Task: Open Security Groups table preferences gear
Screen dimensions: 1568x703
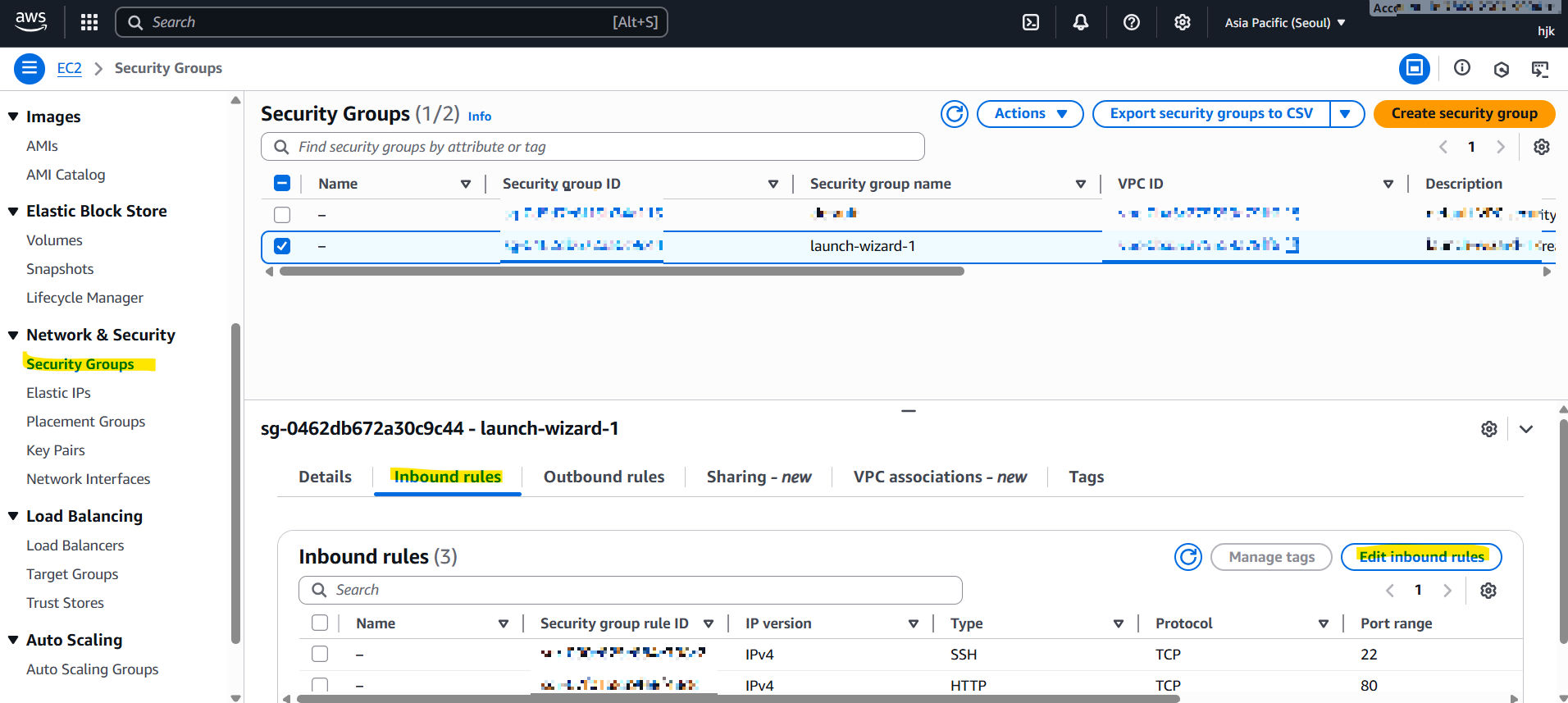Action: [1542, 147]
